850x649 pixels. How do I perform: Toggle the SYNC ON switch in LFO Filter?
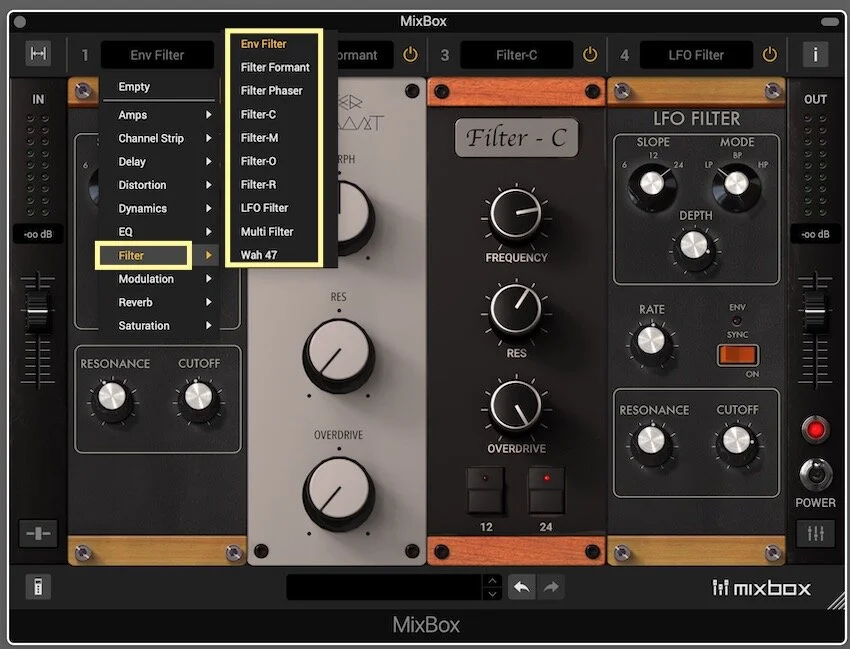pos(738,355)
